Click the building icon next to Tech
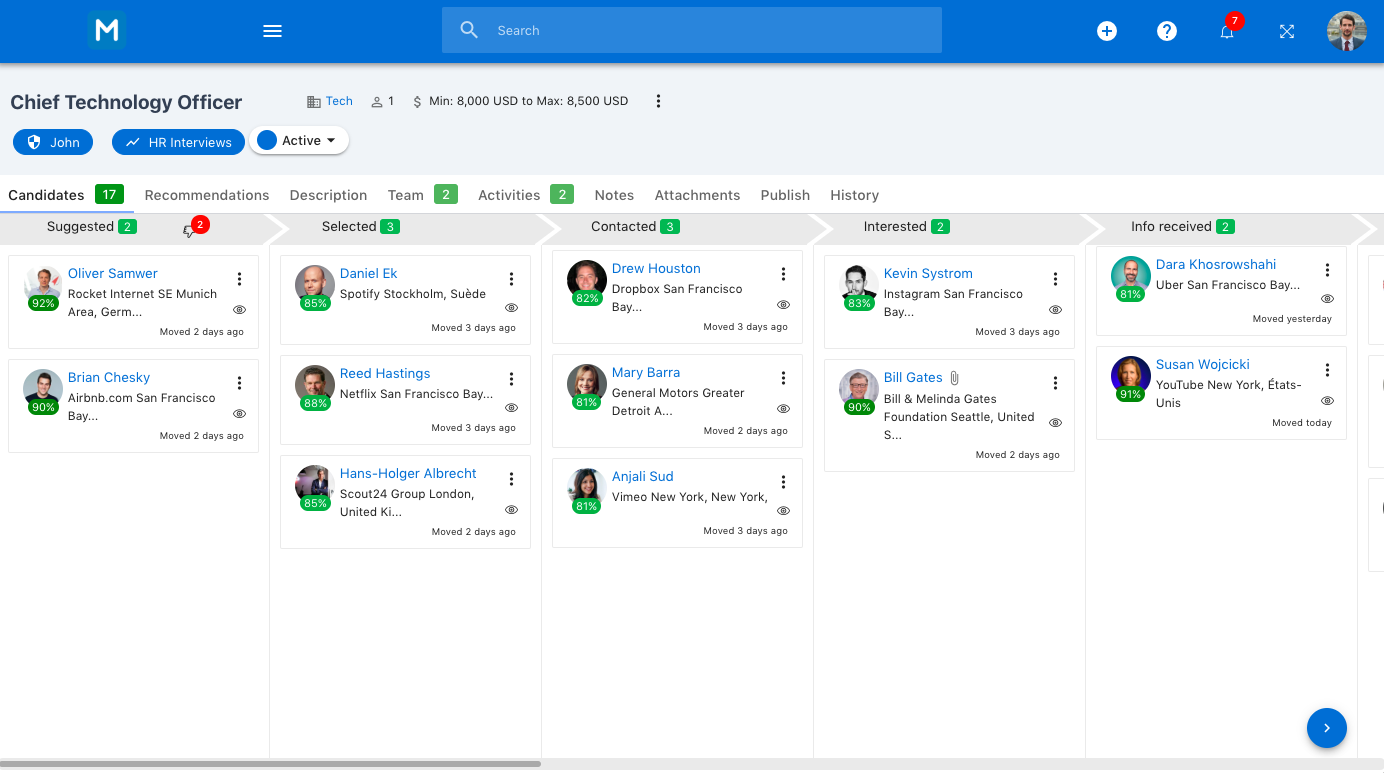The image size is (1384, 773). tap(313, 101)
